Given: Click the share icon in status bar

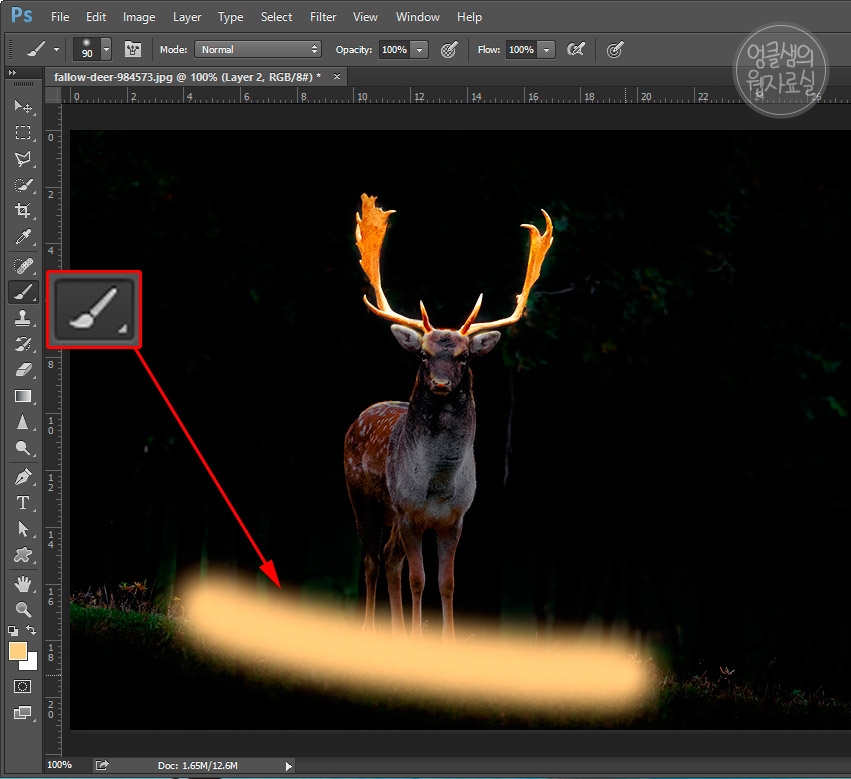Looking at the screenshot, I should coord(102,765).
